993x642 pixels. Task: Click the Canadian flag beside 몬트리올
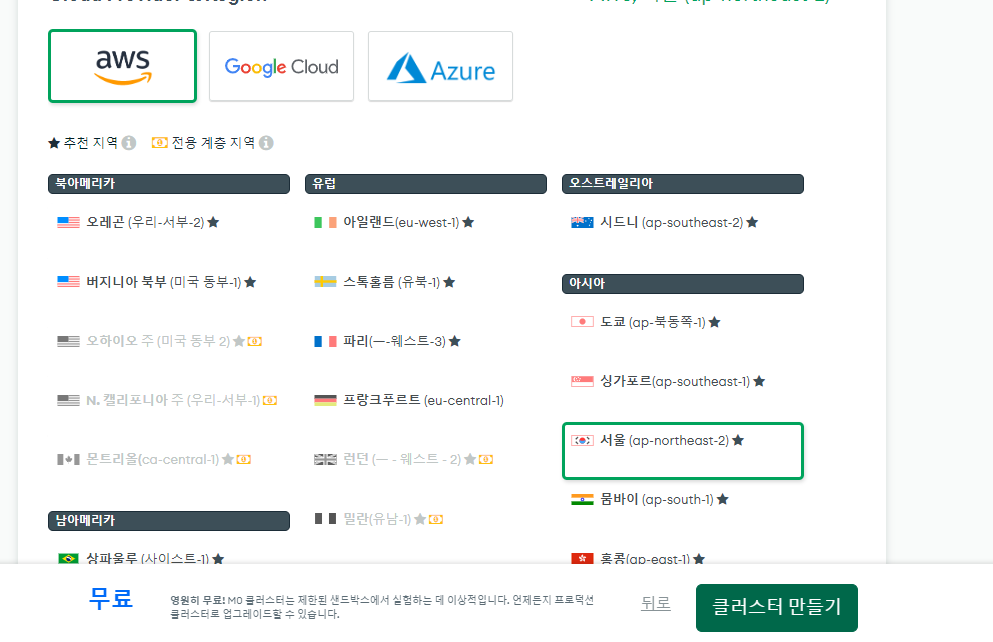click(x=68, y=459)
